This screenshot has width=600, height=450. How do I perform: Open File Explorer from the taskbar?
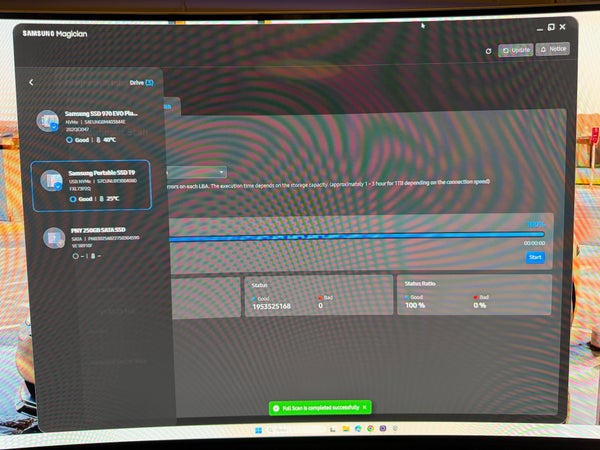[346, 429]
